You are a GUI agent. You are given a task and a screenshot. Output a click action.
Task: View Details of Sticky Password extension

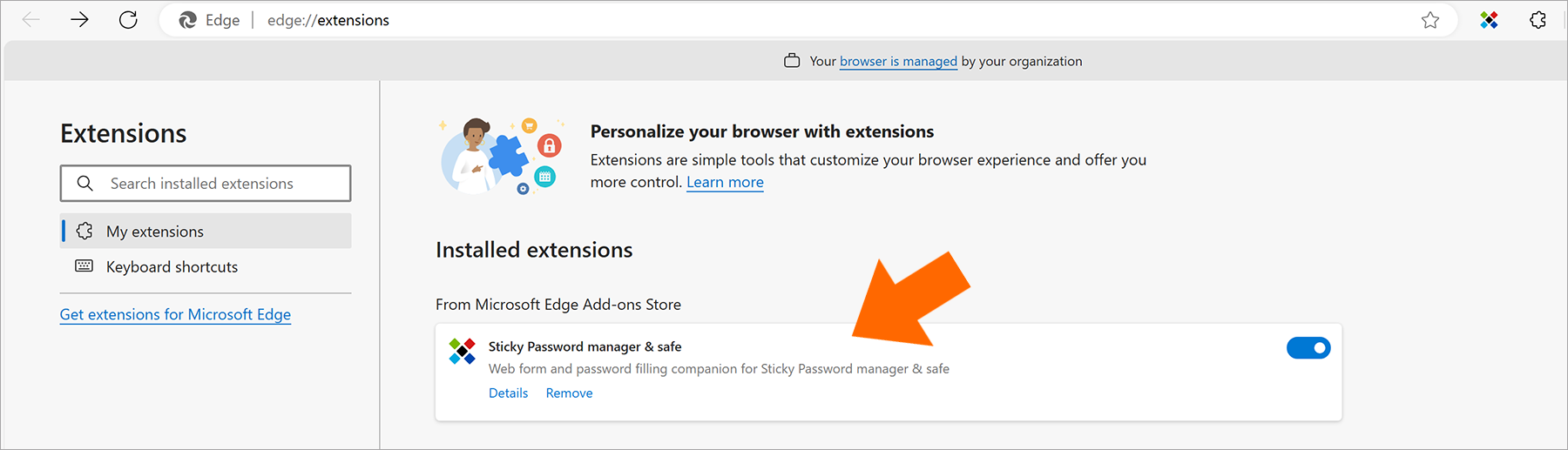coord(508,393)
